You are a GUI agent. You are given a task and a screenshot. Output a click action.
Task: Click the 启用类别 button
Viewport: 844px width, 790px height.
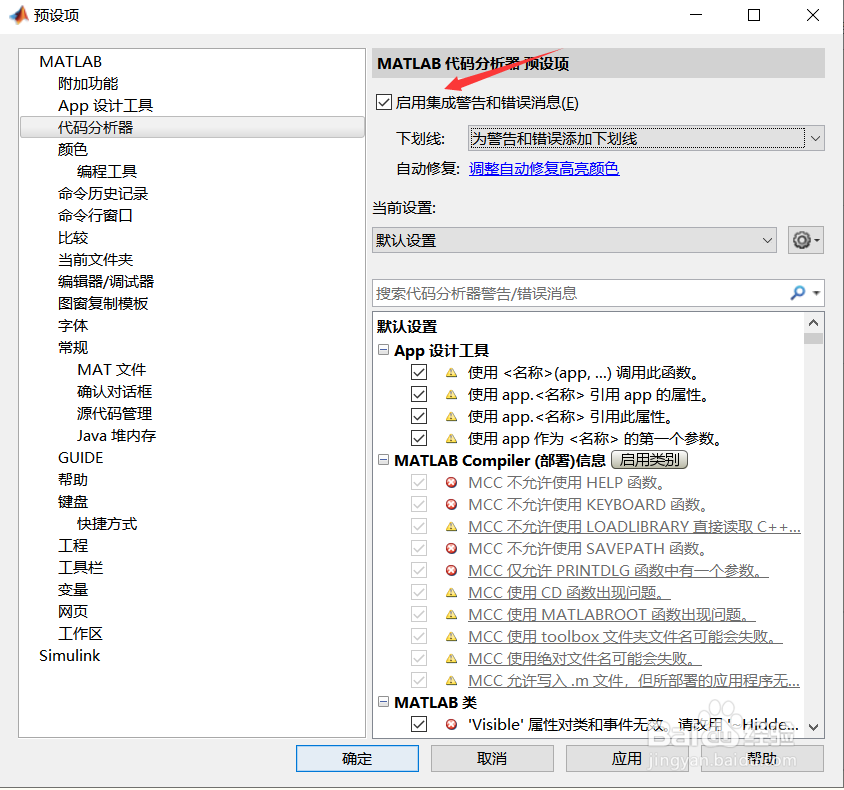649,460
